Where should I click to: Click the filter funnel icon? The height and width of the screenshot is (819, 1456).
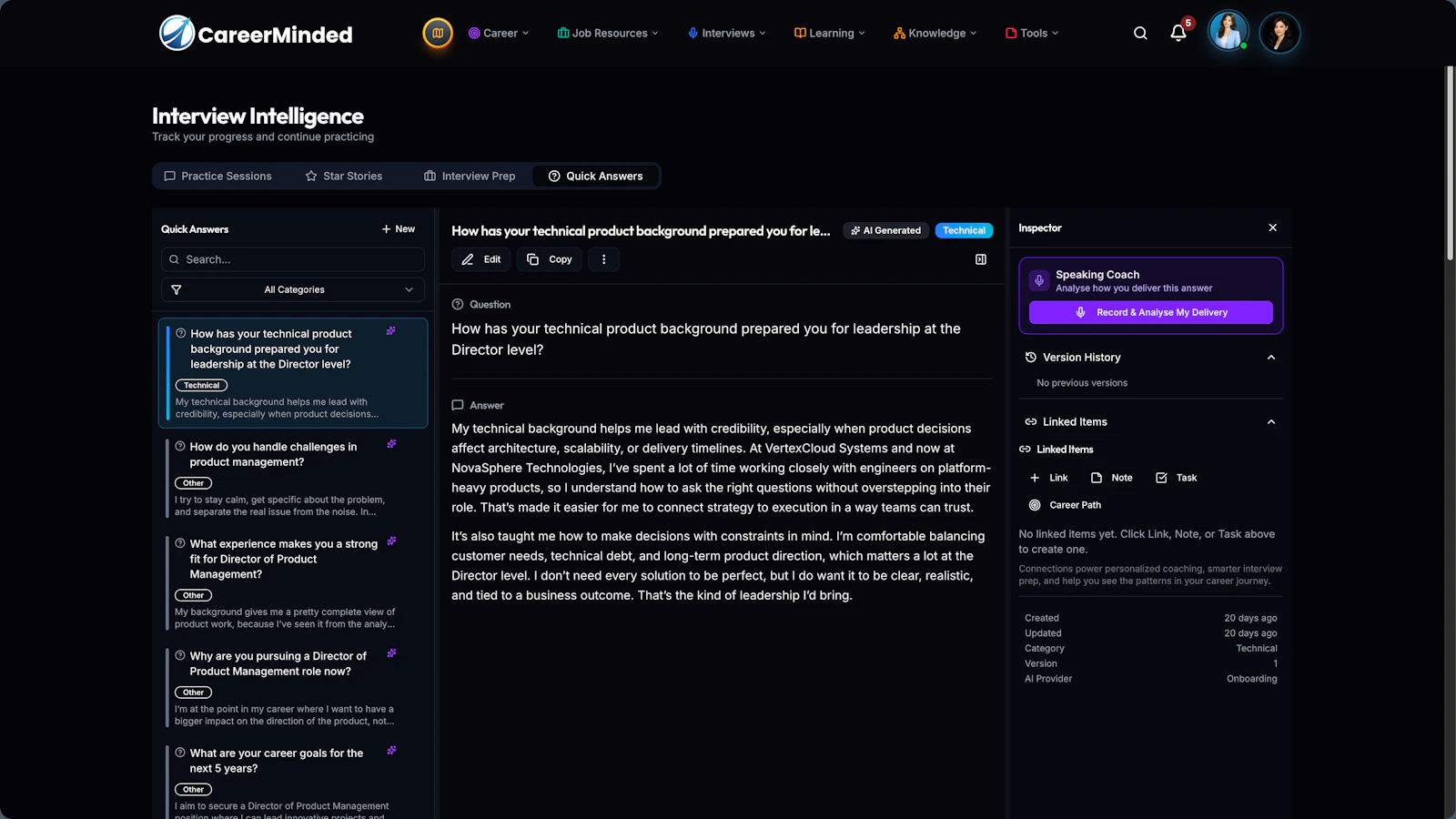point(177,289)
